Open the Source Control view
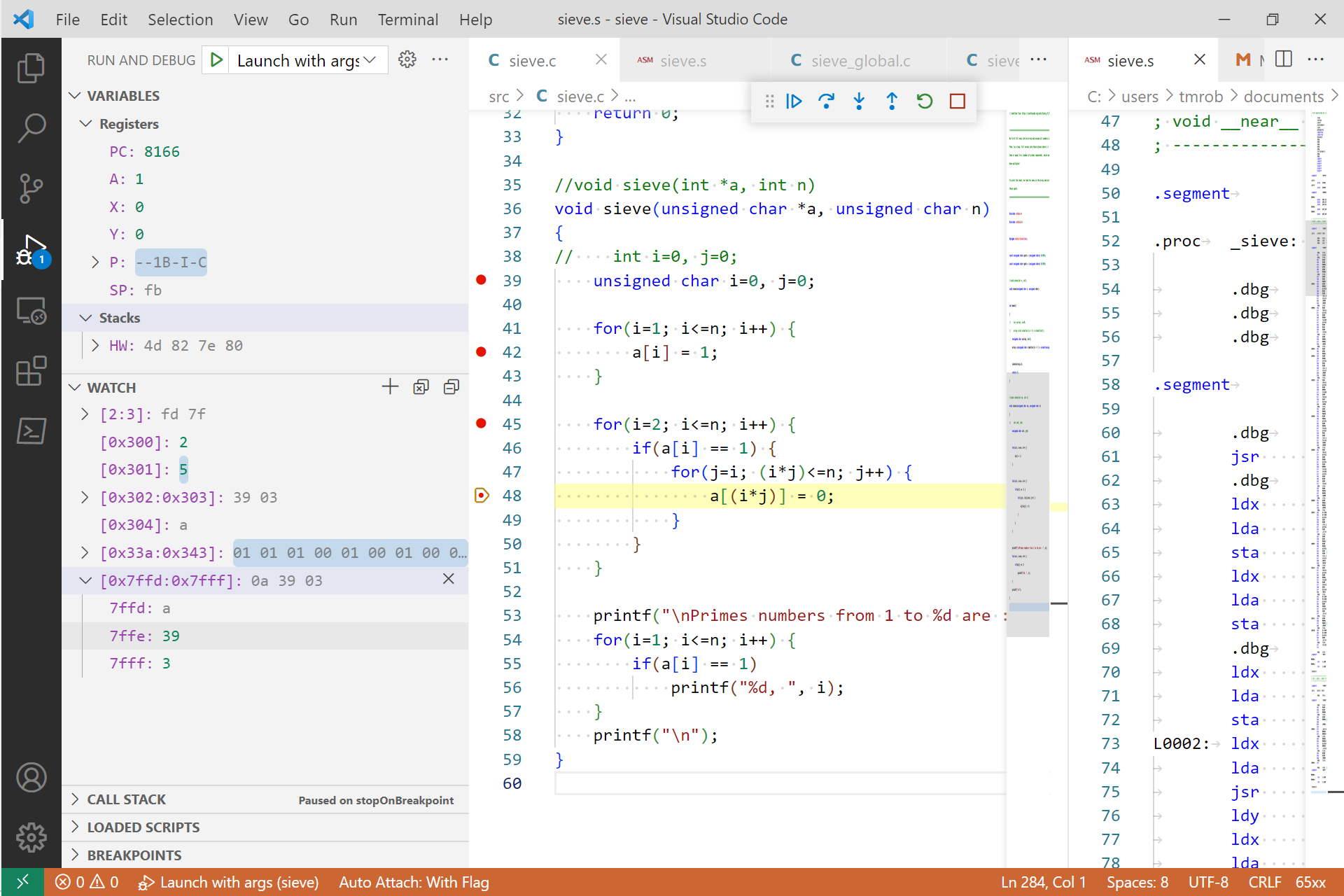 coord(31,188)
